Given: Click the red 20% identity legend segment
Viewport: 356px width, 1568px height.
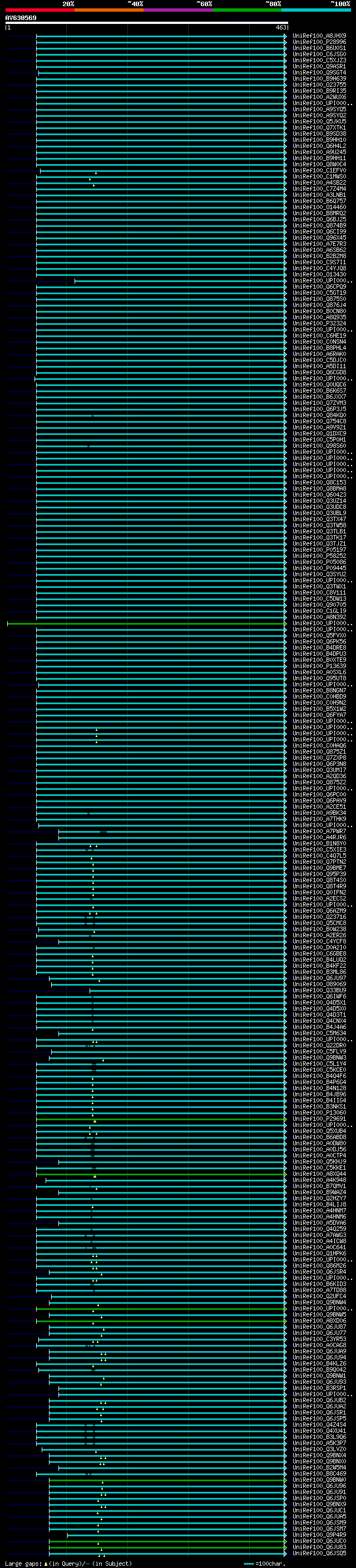Looking at the screenshot, I should [x=39, y=10].
